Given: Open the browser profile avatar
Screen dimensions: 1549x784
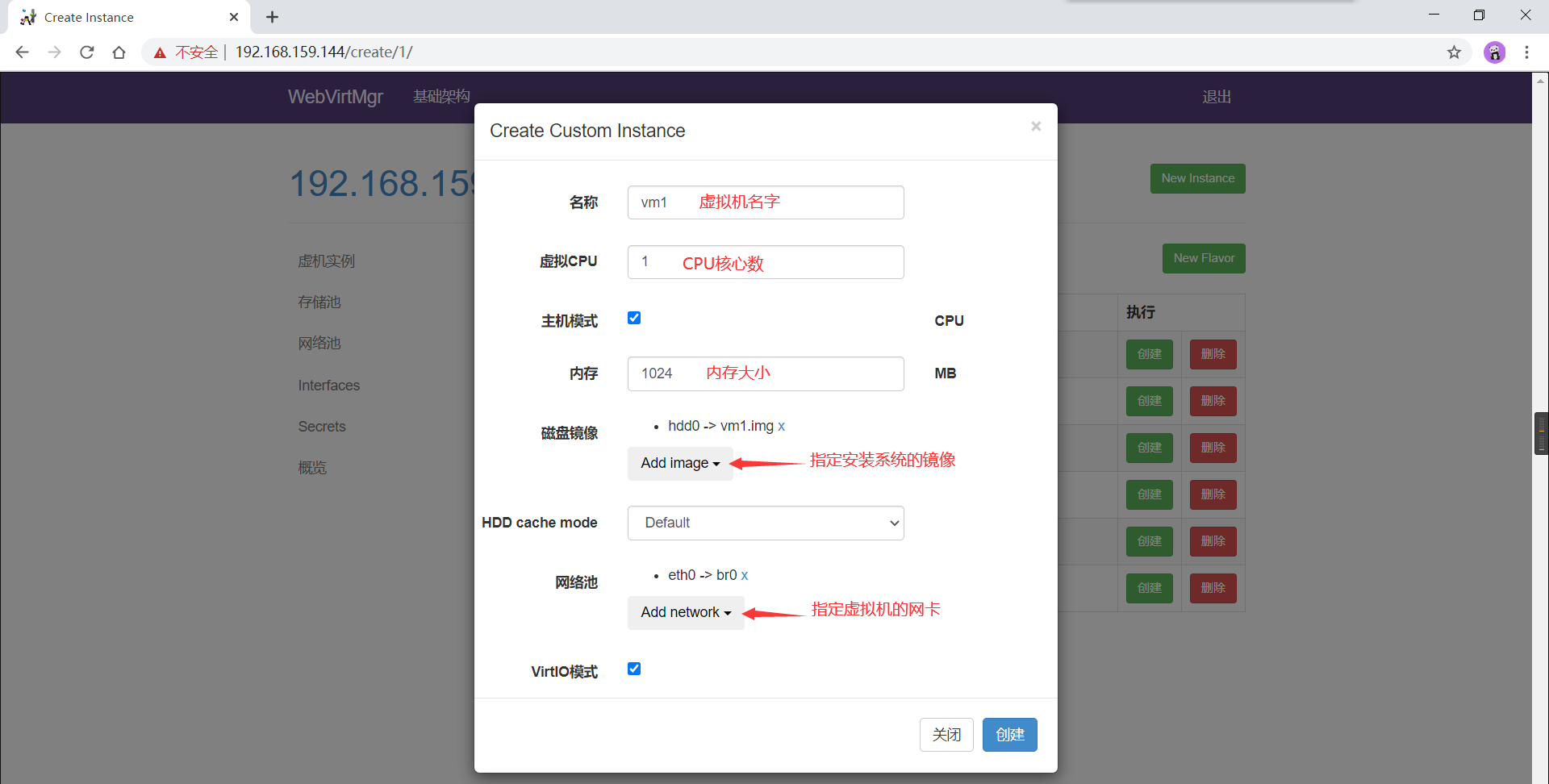Looking at the screenshot, I should [1494, 52].
